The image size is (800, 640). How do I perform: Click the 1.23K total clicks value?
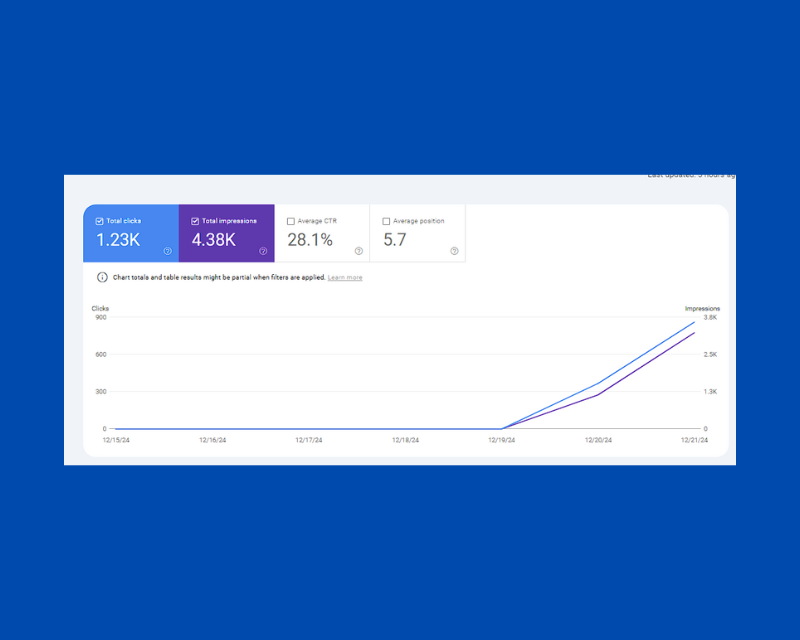point(118,240)
